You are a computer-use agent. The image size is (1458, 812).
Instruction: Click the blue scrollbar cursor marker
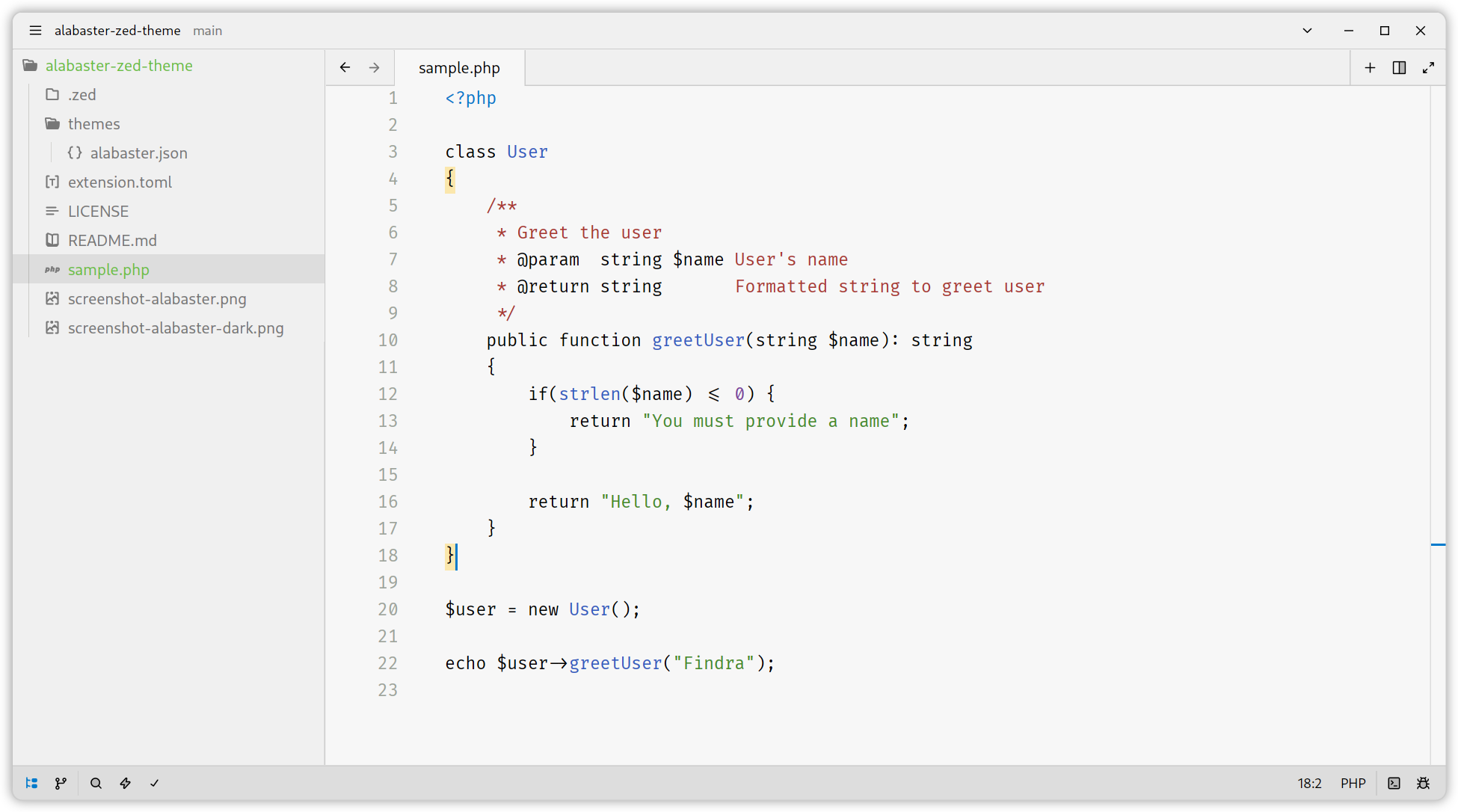click(1438, 544)
